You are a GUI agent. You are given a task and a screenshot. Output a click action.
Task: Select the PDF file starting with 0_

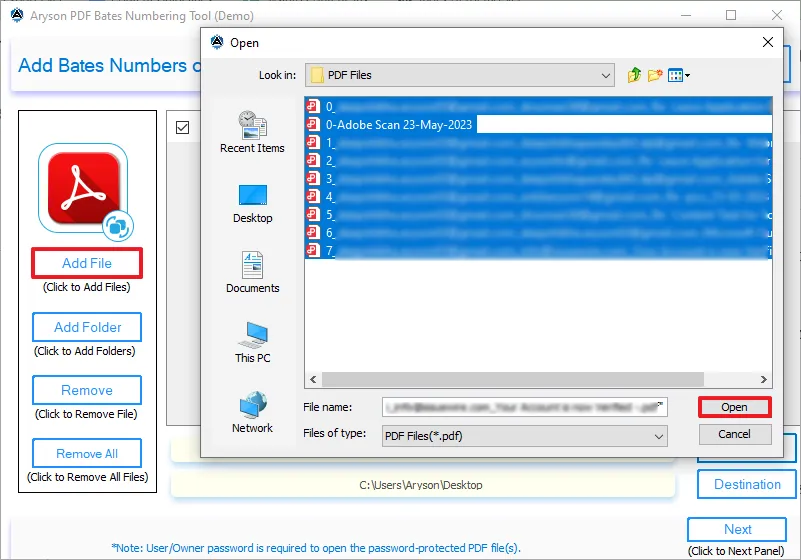click(x=538, y=107)
